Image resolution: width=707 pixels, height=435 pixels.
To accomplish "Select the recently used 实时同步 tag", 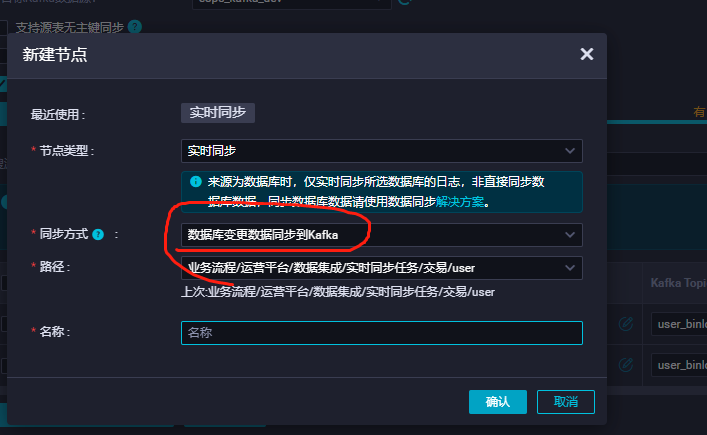I will tap(218, 113).
